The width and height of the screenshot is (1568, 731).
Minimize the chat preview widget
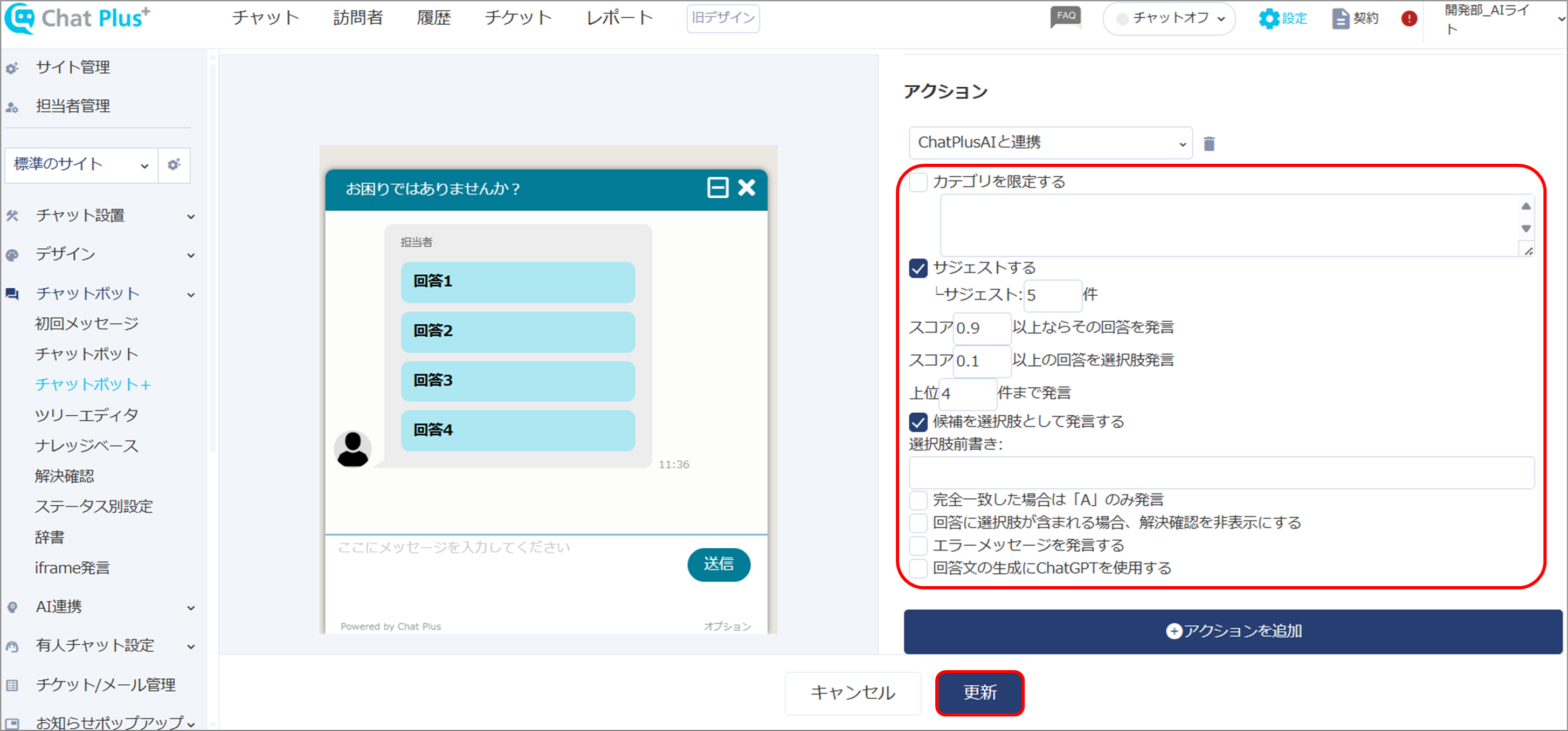click(x=717, y=187)
